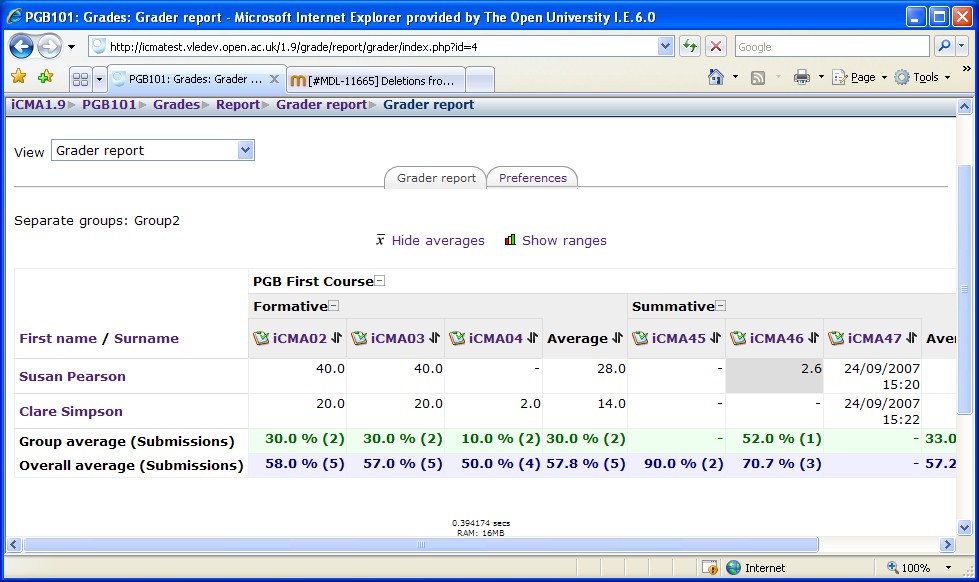
Task: Click the Quick Tabs grid icon
Action: coord(81,79)
